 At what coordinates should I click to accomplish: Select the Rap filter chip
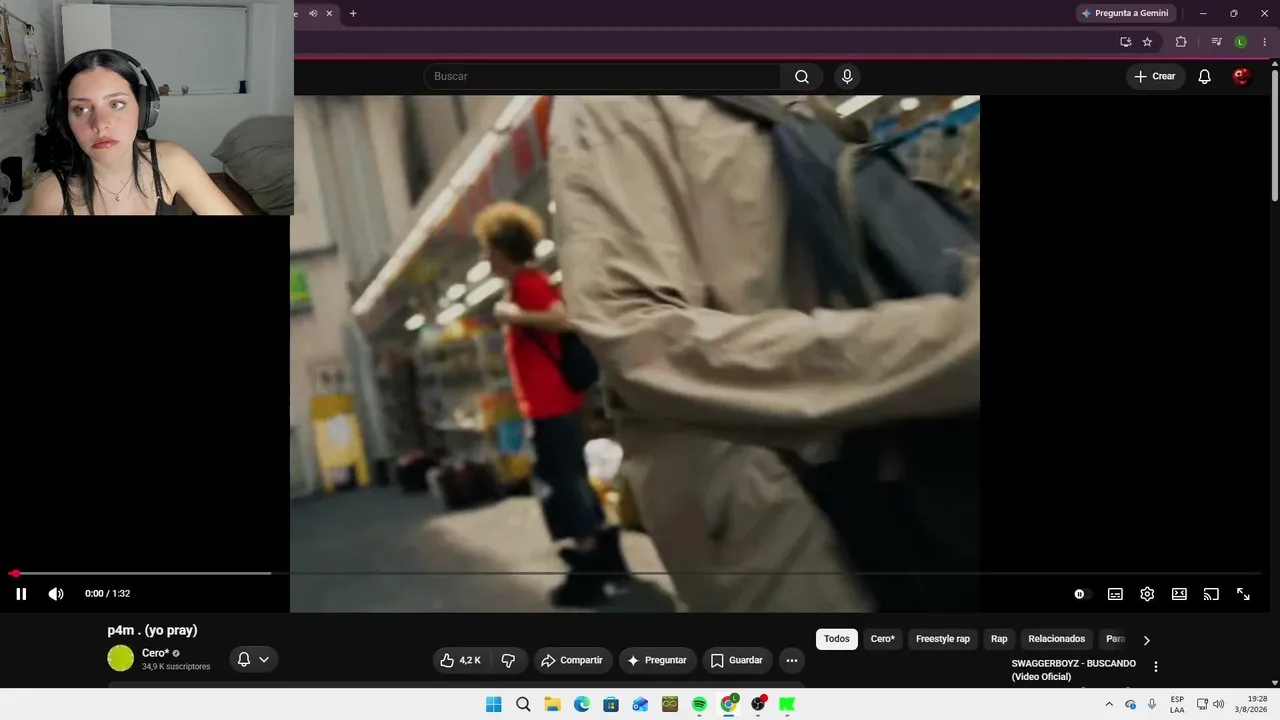999,639
